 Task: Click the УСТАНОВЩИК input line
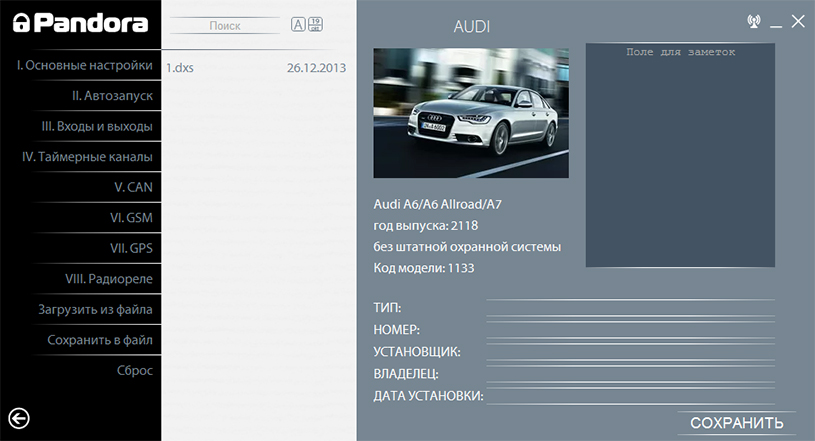click(630, 352)
